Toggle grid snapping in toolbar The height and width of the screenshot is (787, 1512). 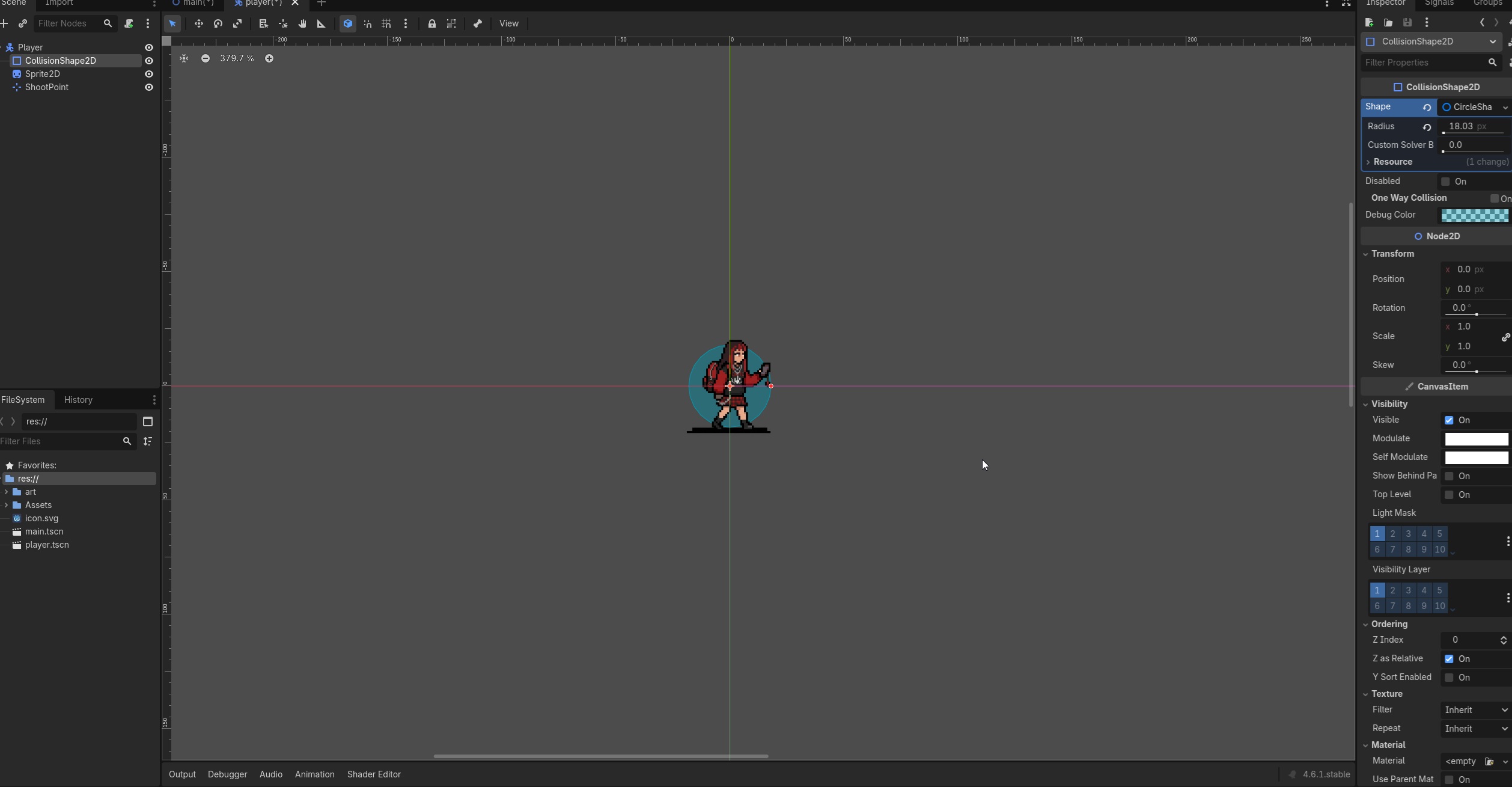[386, 23]
